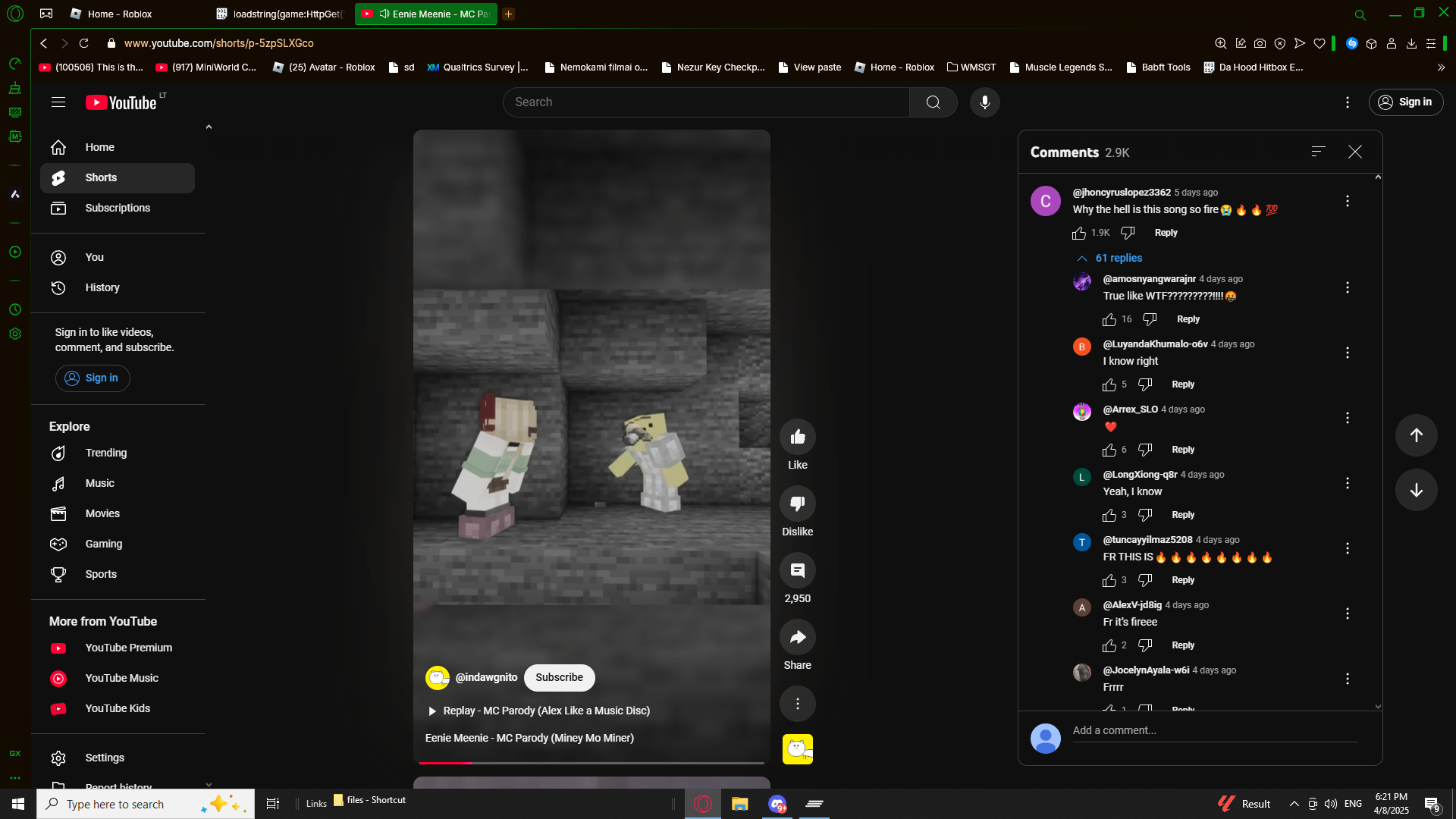1456x819 pixels.
Task: Switch to the Home - Roblox browser tab
Action: point(119,14)
